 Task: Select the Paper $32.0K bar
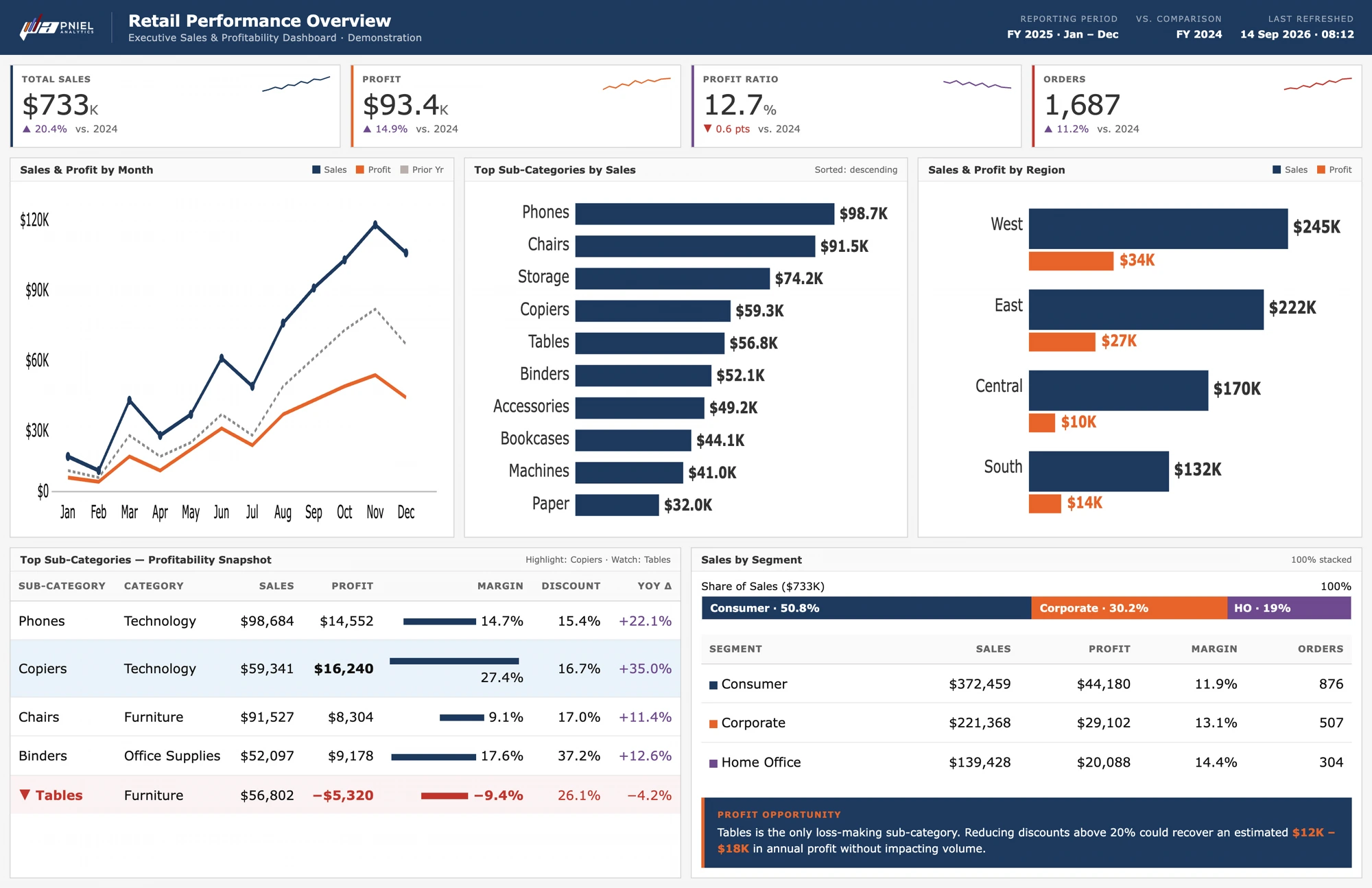click(617, 504)
